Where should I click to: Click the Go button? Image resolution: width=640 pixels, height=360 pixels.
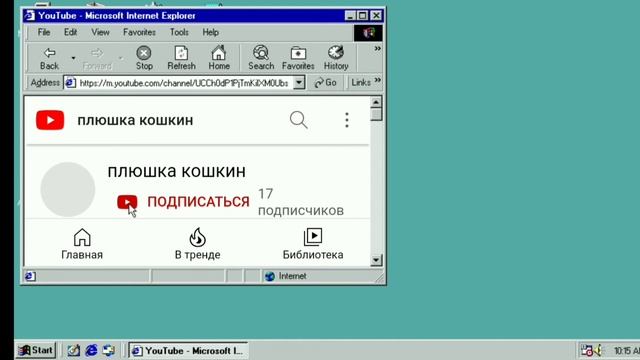pyautogui.click(x=325, y=83)
